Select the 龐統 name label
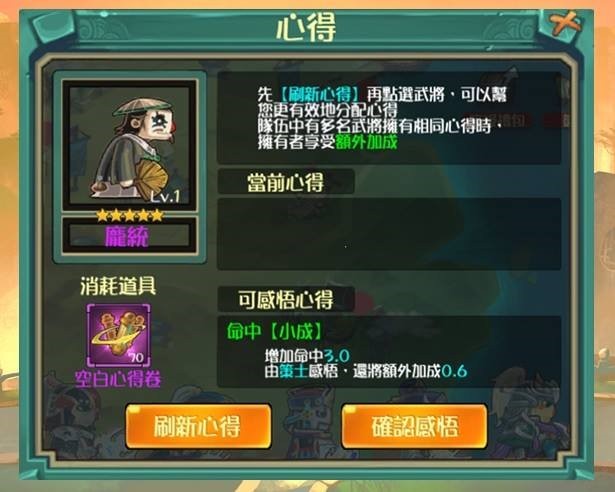 pos(127,237)
